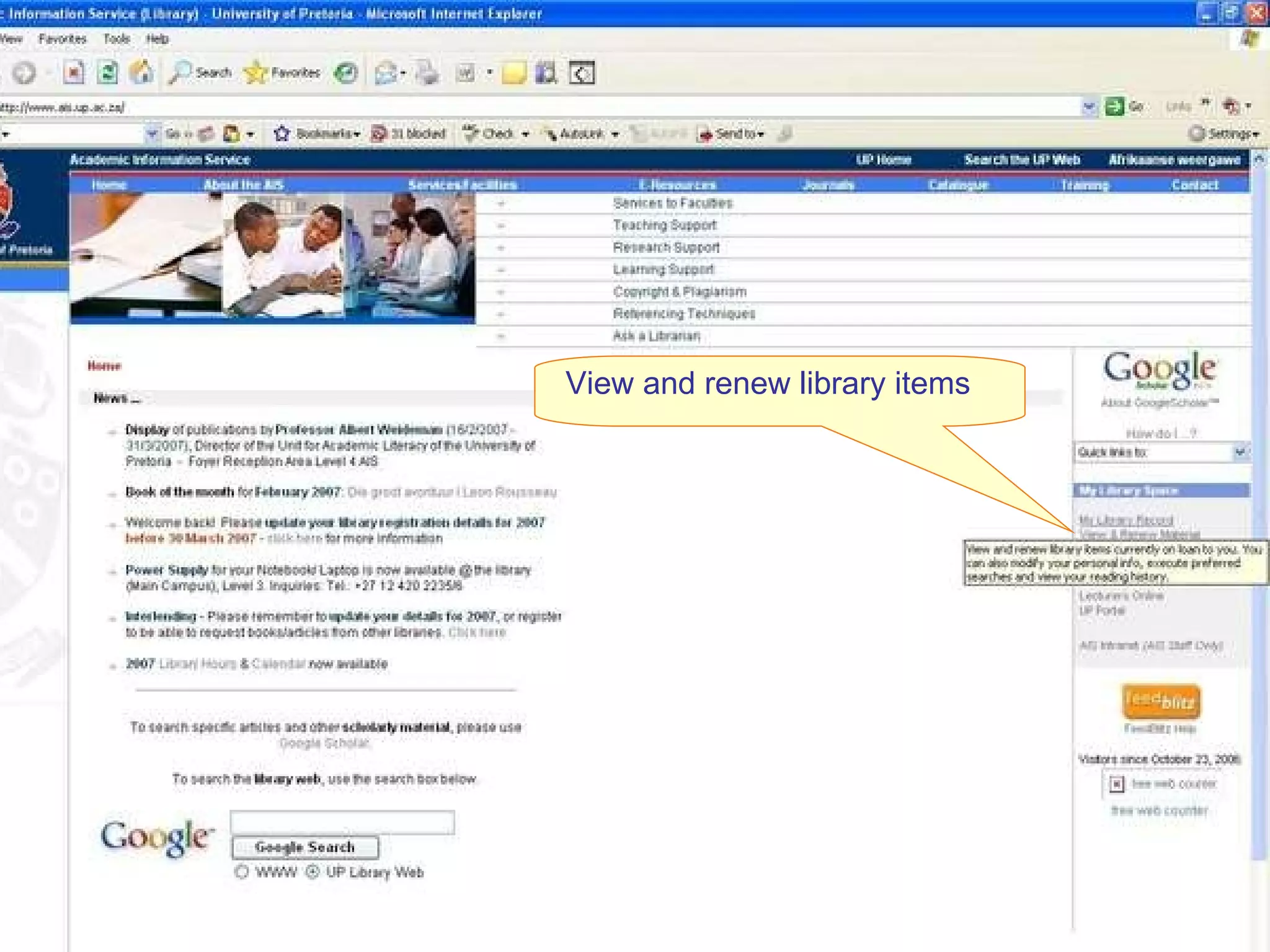Click the Favorites star icon
Screen dimensions: 1270x952
click(x=255, y=73)
